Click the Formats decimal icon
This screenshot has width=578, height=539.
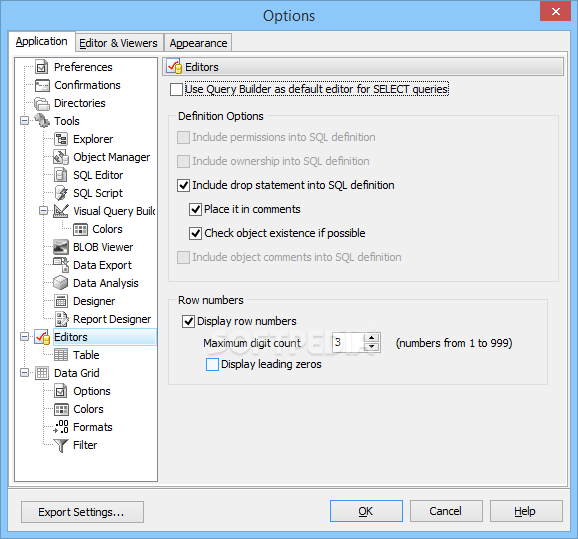[61, 427]
